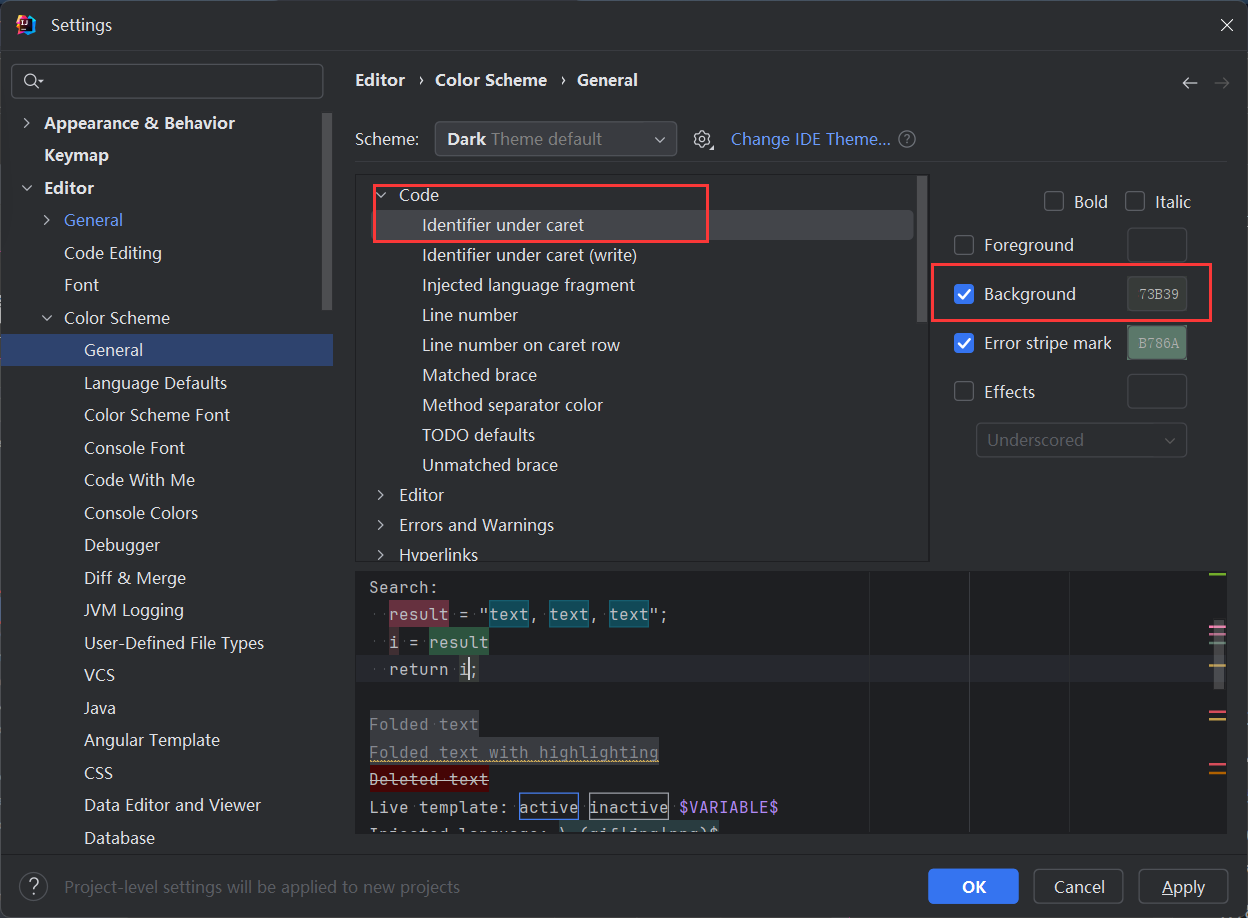Viewport: 1248px width, 918px height.
Task: Click the OK button
Action: (973, 886)
